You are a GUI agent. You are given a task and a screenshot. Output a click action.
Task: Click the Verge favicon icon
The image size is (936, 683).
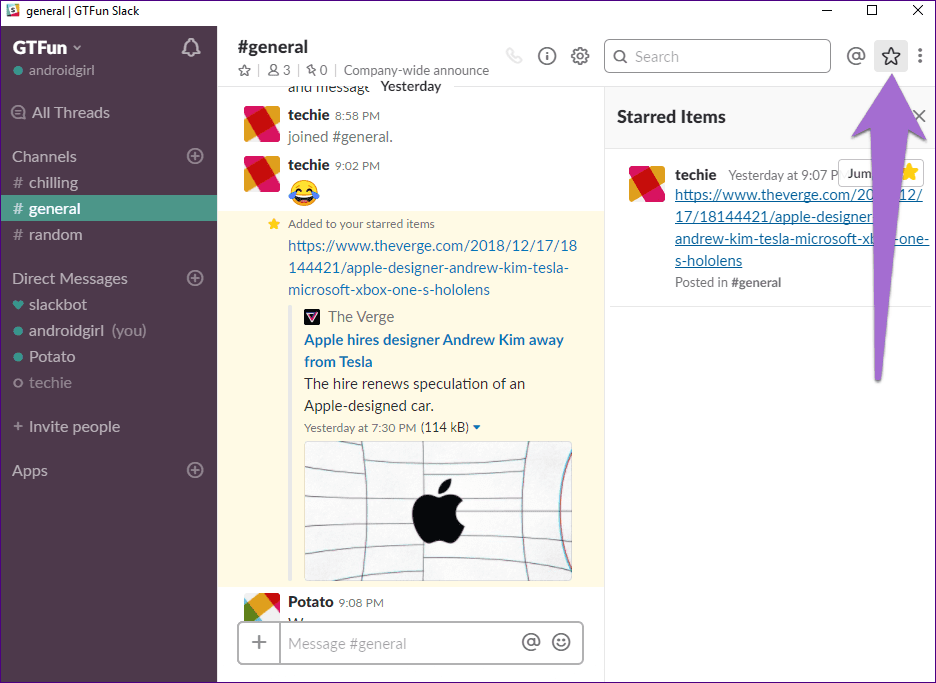pos(312,316)
